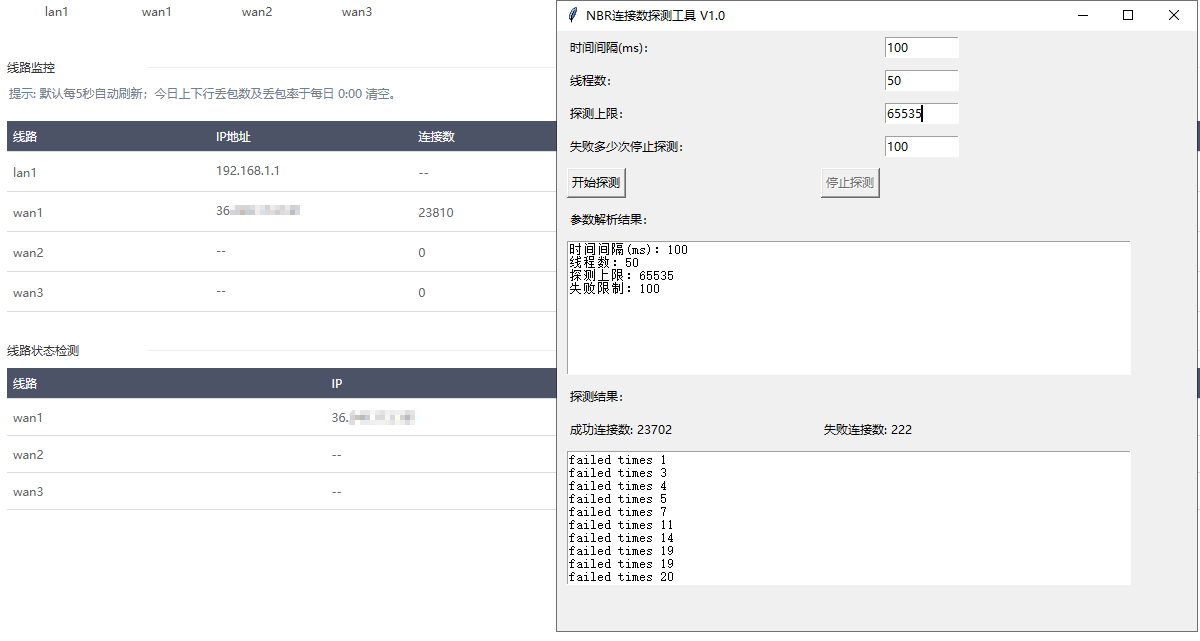
Task: Click the IP地址 column header in 线路监控
Action: click(x=233, y=137)
